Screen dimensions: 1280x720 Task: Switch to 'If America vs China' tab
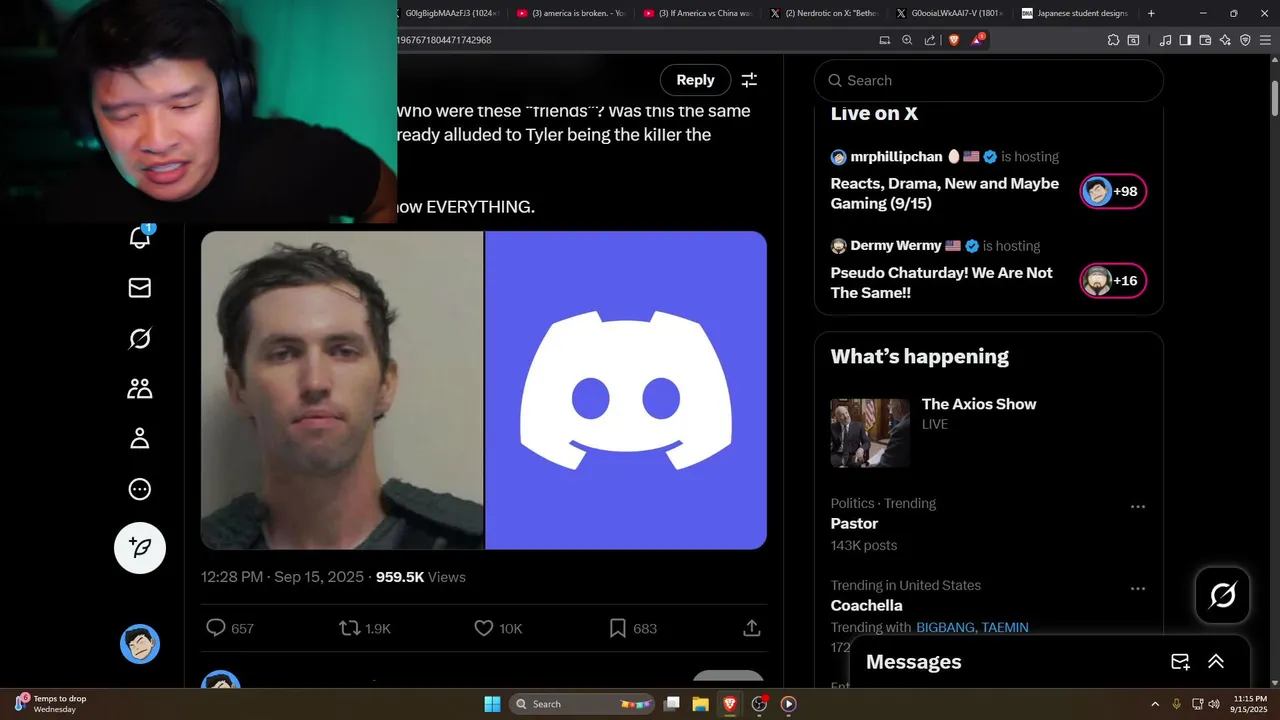698,13
